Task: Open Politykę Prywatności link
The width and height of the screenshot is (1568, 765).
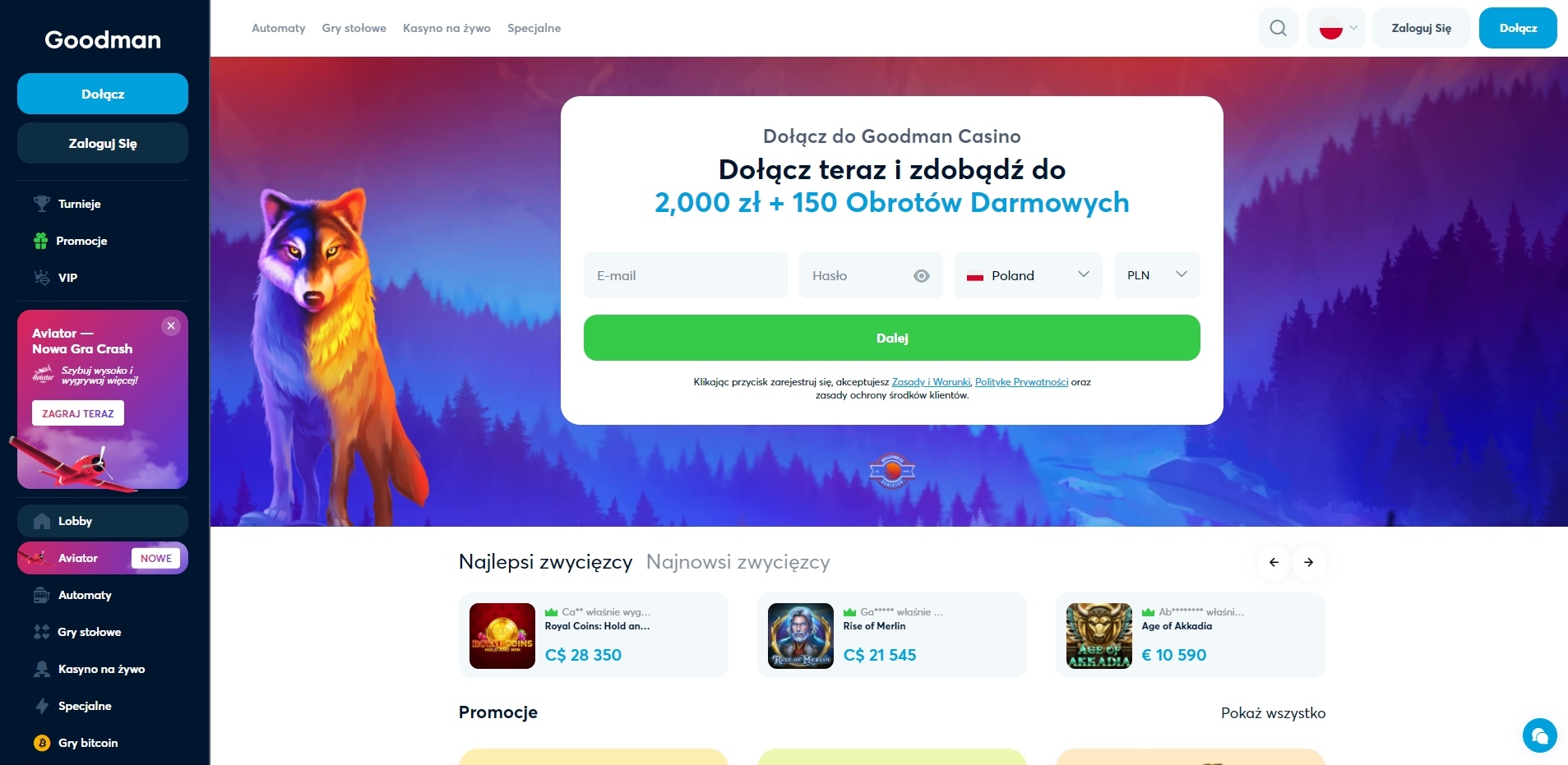Action: click(1021, 382)
